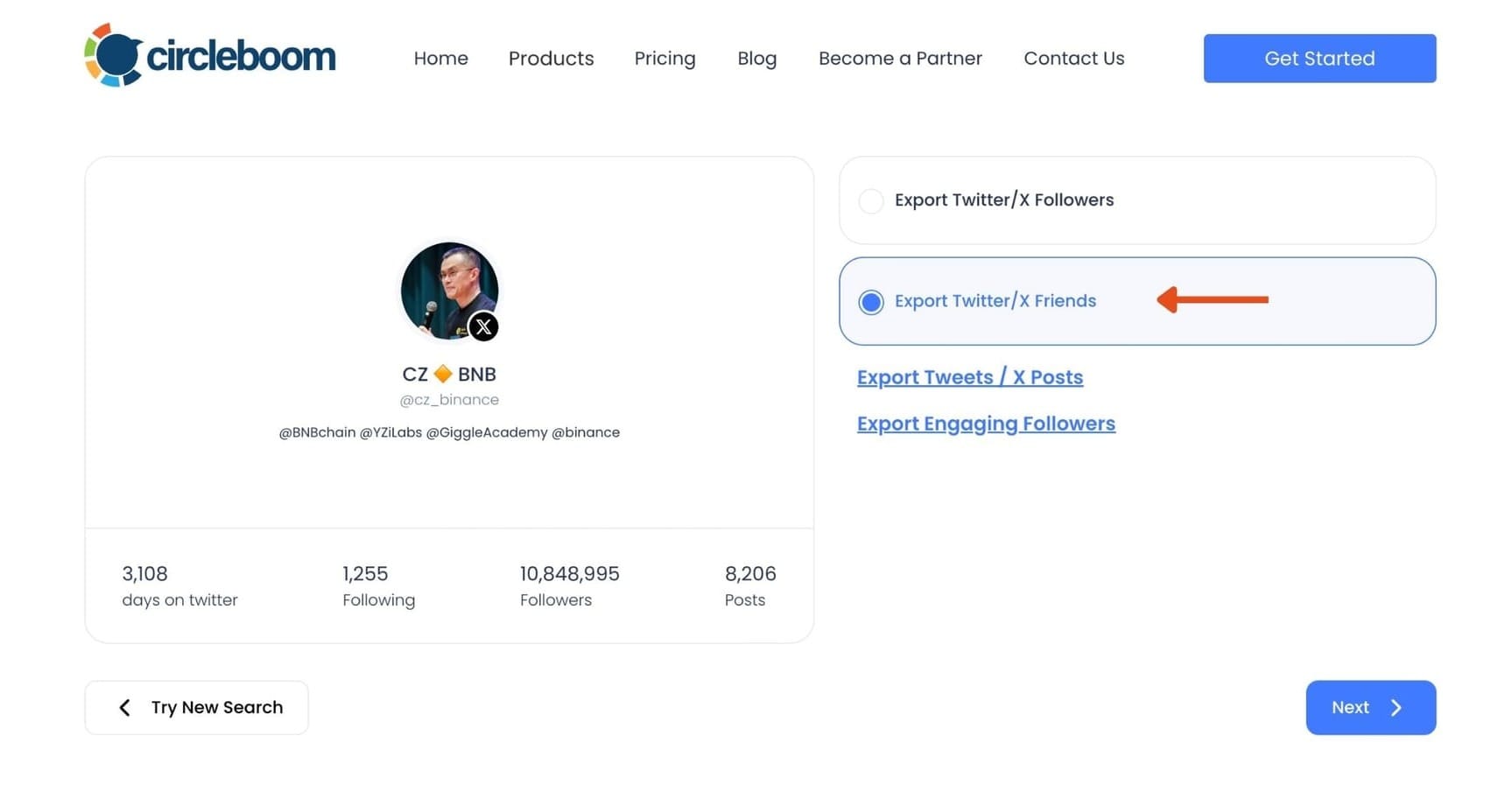Open the Home menu item

pyautogui.click(x=440, y=59)
